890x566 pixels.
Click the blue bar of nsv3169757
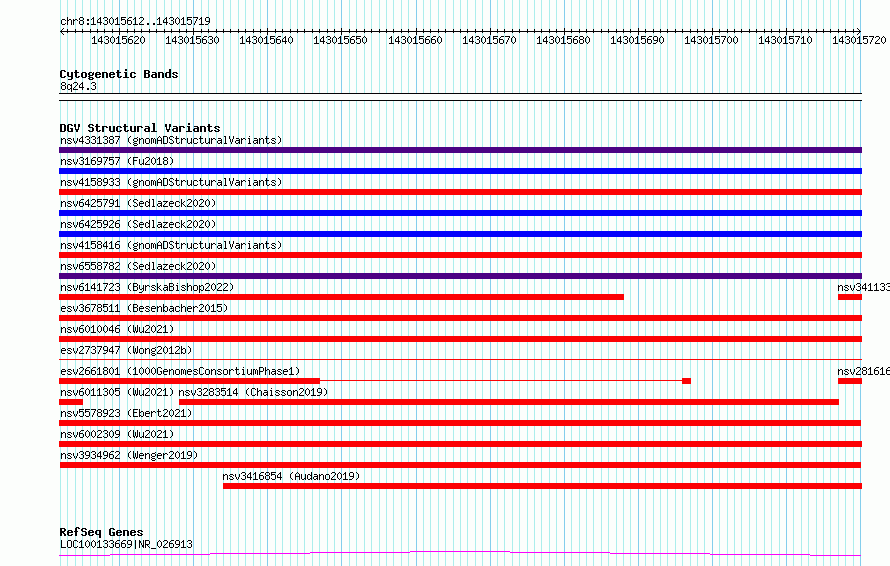click(460, 171)
